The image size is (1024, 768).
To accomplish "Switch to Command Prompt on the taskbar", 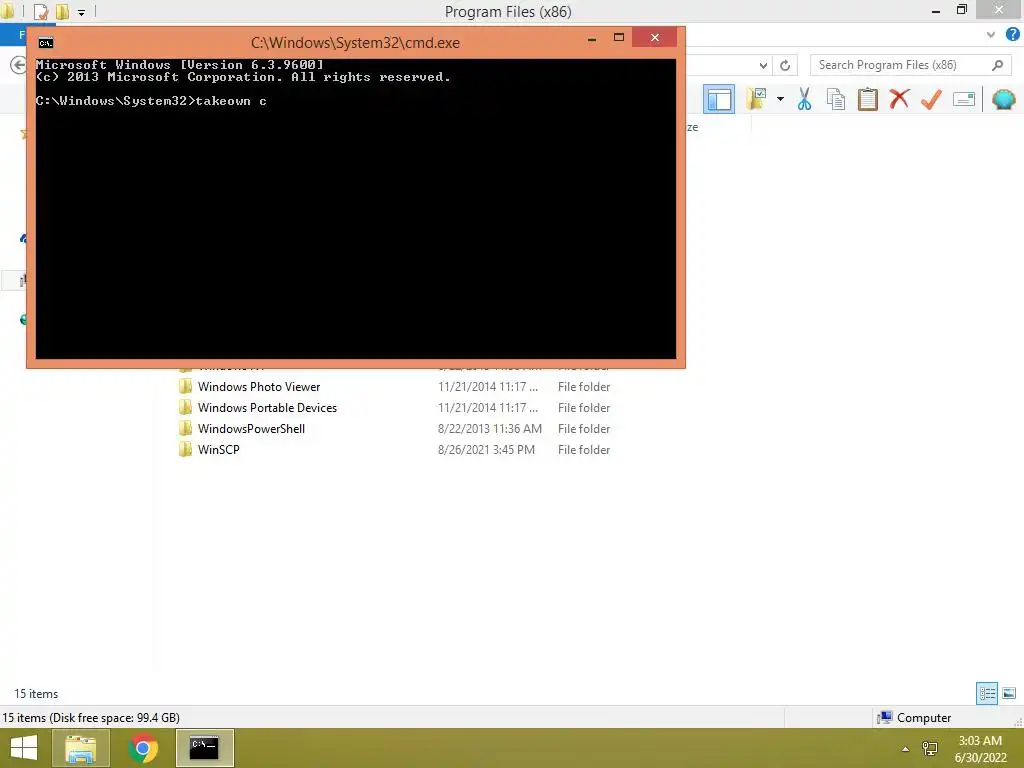I will point(204,748).
